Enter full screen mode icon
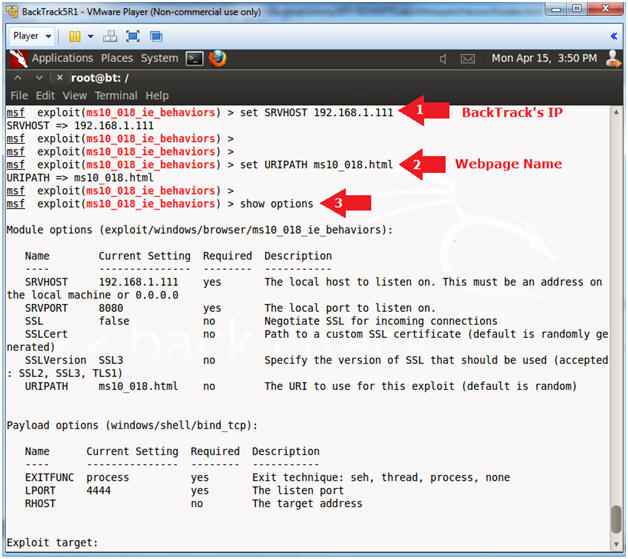Screen dimensions: 628x559 coord(133,36)
